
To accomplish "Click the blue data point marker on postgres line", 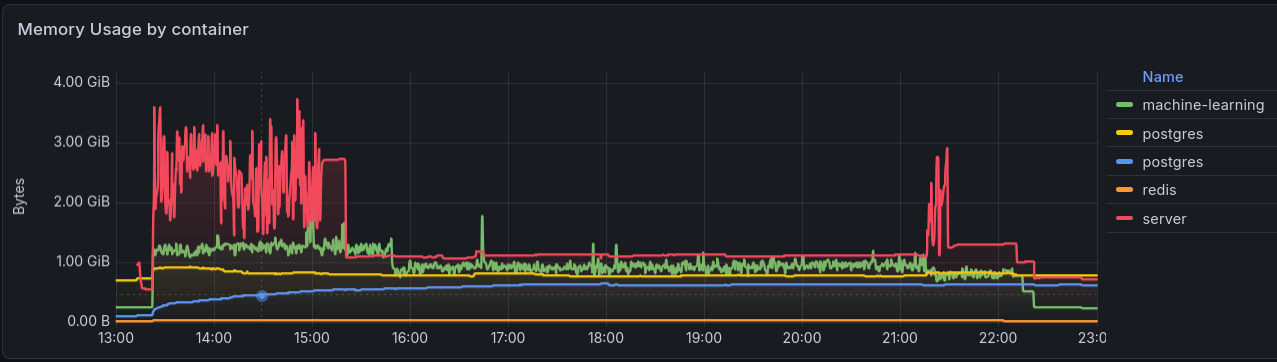I will point(262,295).
